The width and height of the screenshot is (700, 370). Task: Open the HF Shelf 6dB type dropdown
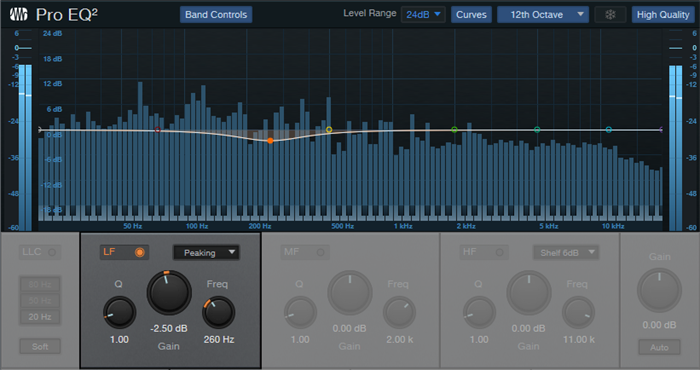(566, 253)
